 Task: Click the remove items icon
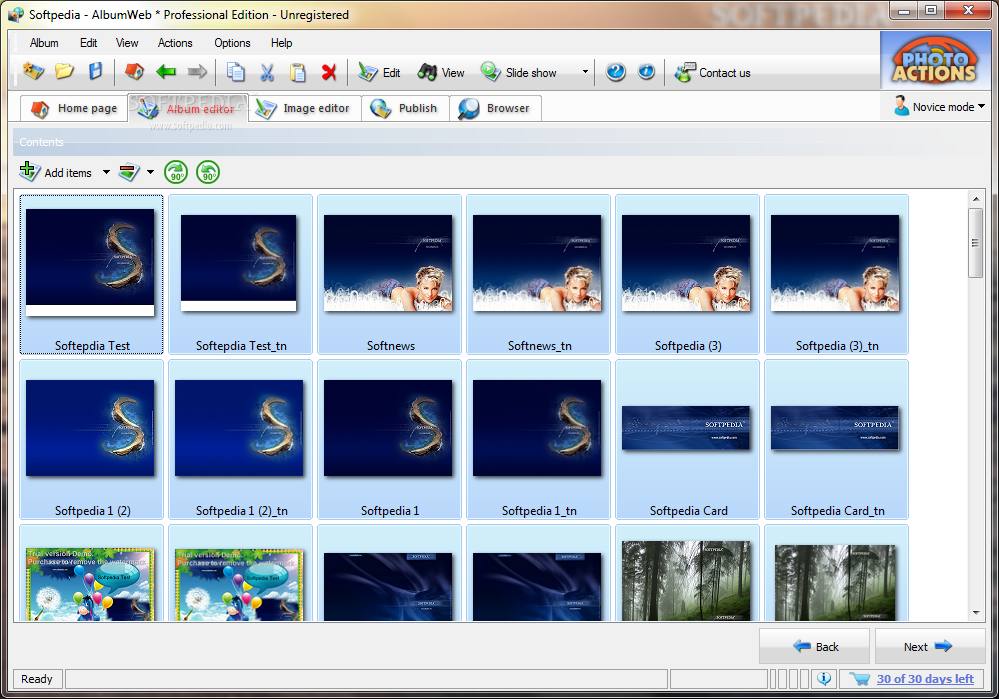point(129,172)
